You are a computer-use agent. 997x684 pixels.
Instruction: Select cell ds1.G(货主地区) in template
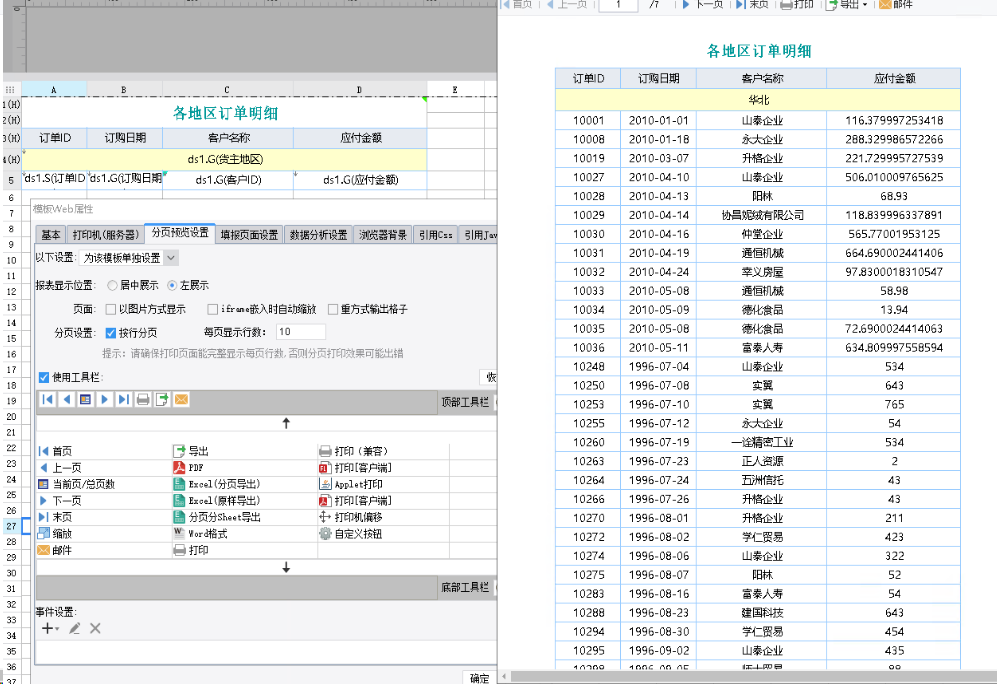pos(225,159)
